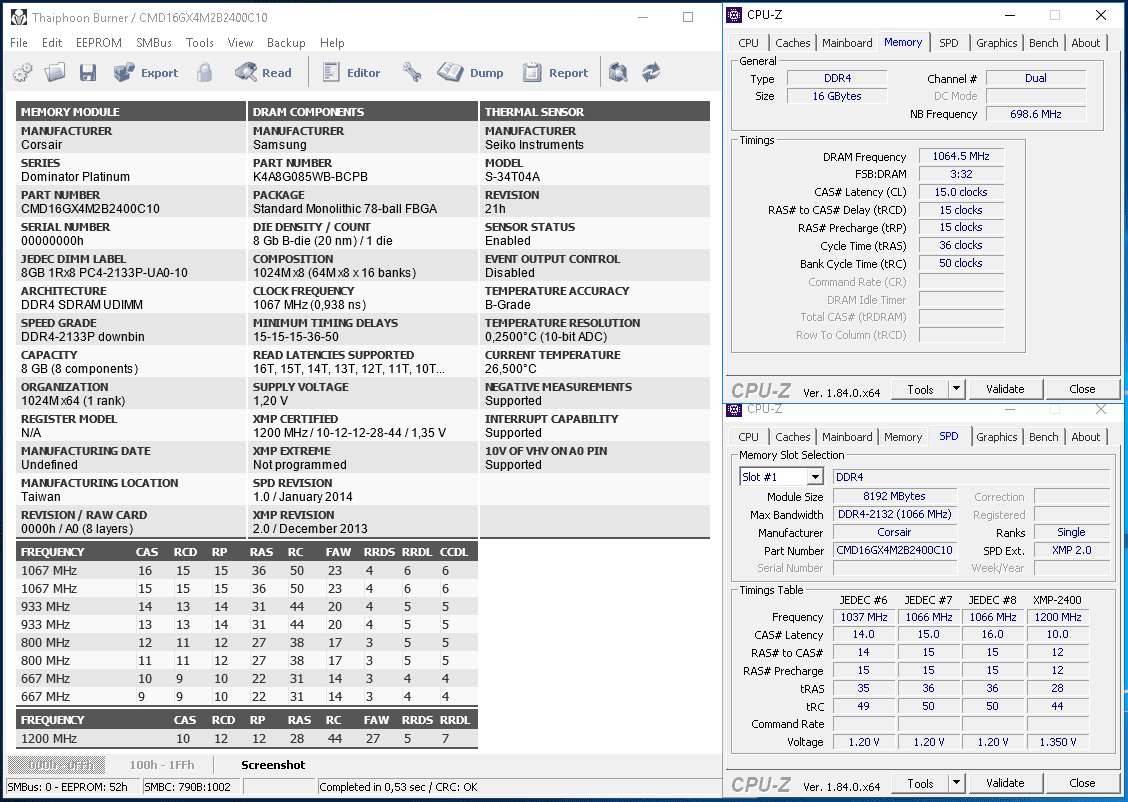Viewport: 1128px width, 802px height.
Task: Click the Dump toolbar button
Action: tap(470, 73)
